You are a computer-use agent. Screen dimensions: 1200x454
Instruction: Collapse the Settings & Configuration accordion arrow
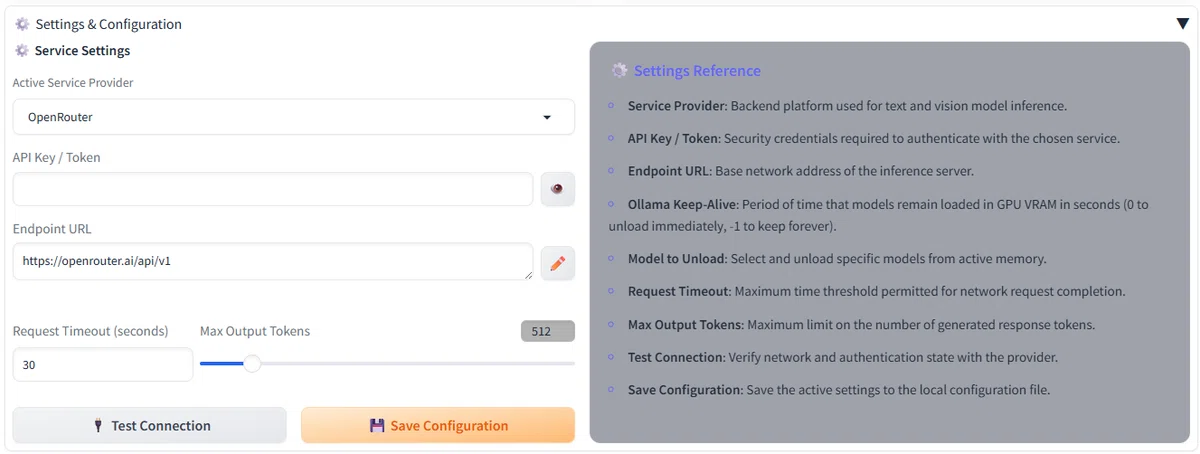[x=1182, y=24]
